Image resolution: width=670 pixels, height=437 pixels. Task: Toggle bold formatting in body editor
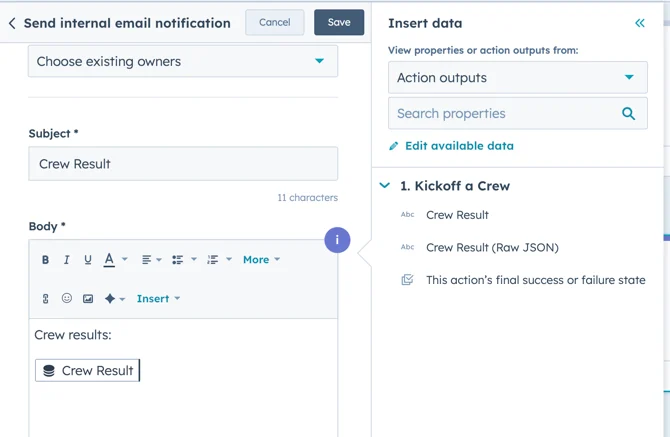tap(45, 260)
